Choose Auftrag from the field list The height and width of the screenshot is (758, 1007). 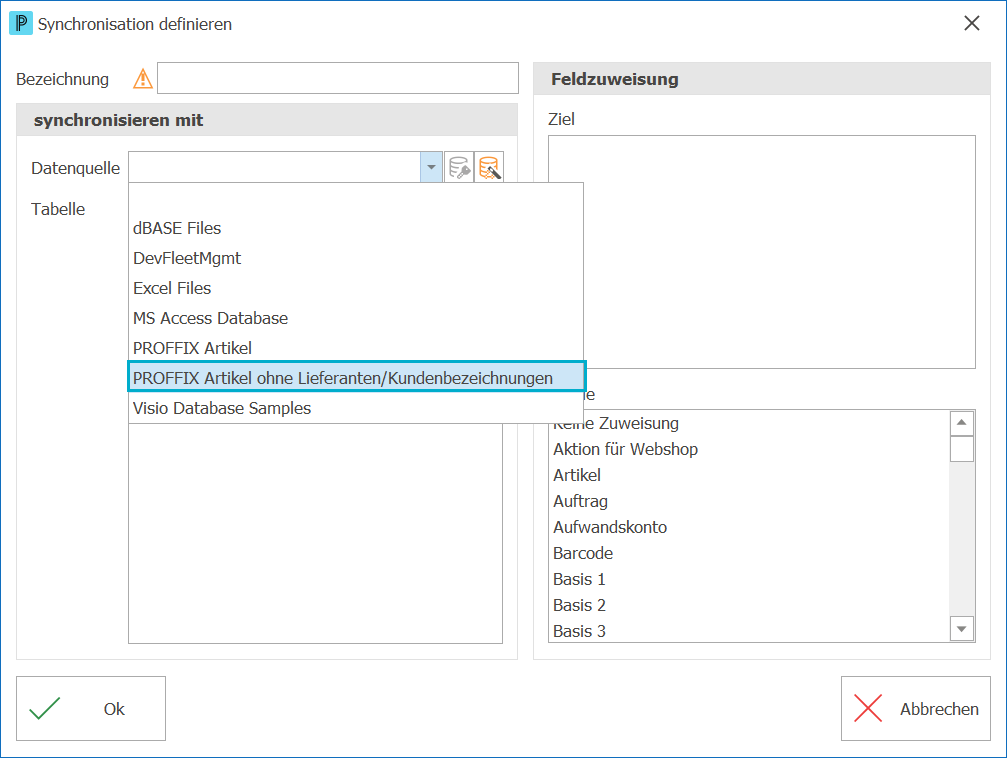coord(750,501)
